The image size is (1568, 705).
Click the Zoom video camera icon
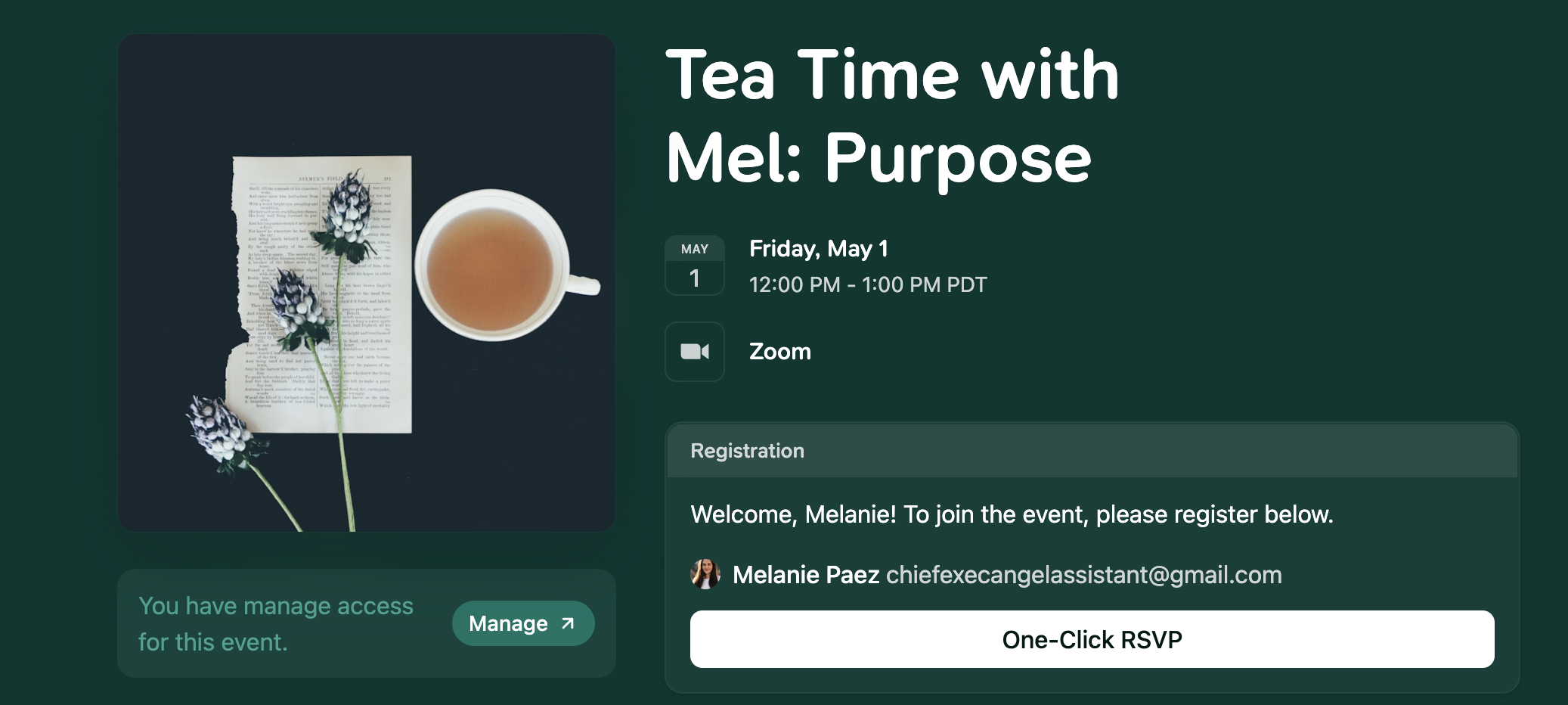(x=695, y=352)
